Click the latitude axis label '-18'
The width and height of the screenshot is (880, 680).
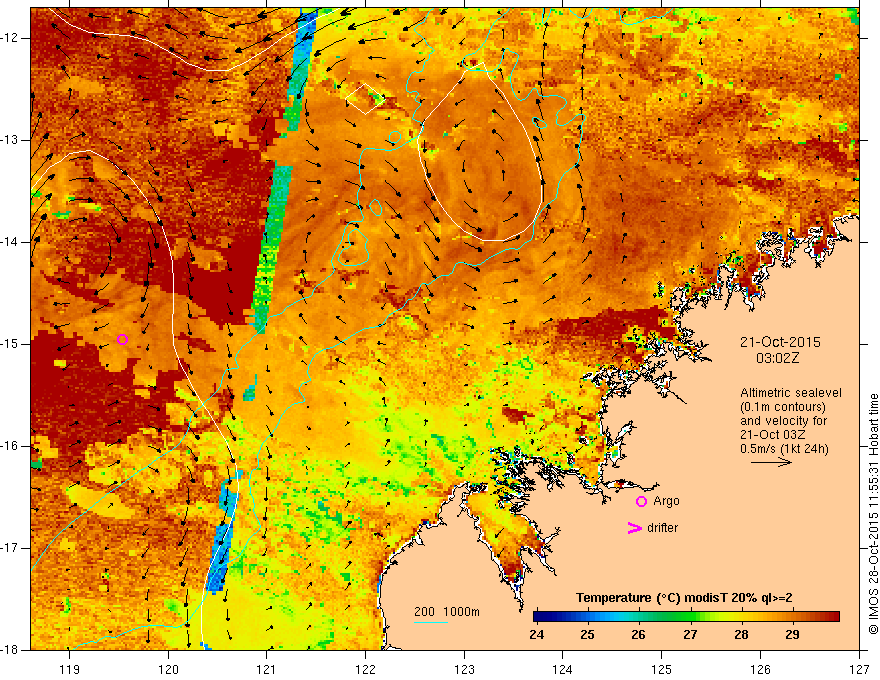10,650
